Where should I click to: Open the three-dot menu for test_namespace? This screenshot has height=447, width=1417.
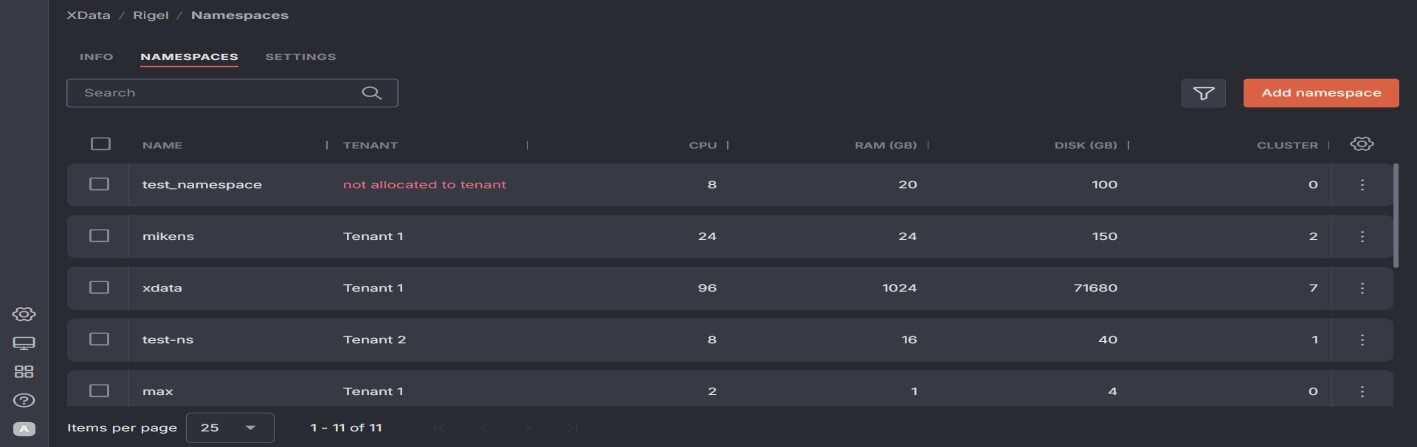pyautogui.click(x=1362, y=185)
